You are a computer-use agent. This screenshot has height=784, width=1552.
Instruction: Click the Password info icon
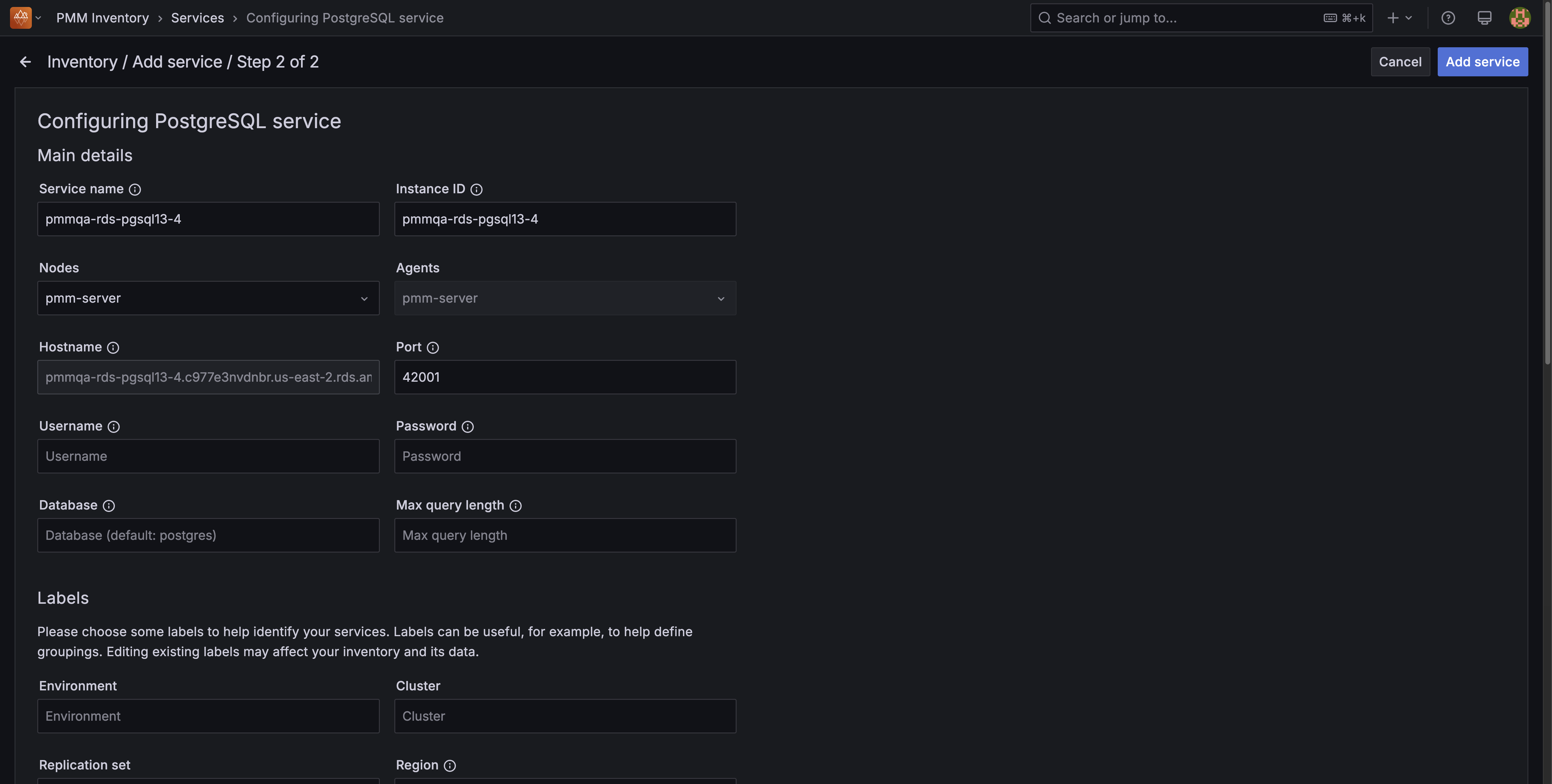tap(467, 427)
